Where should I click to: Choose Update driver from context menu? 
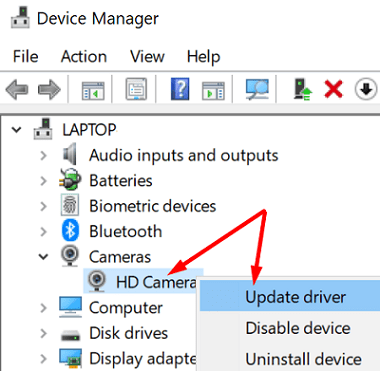click(290, 296)
